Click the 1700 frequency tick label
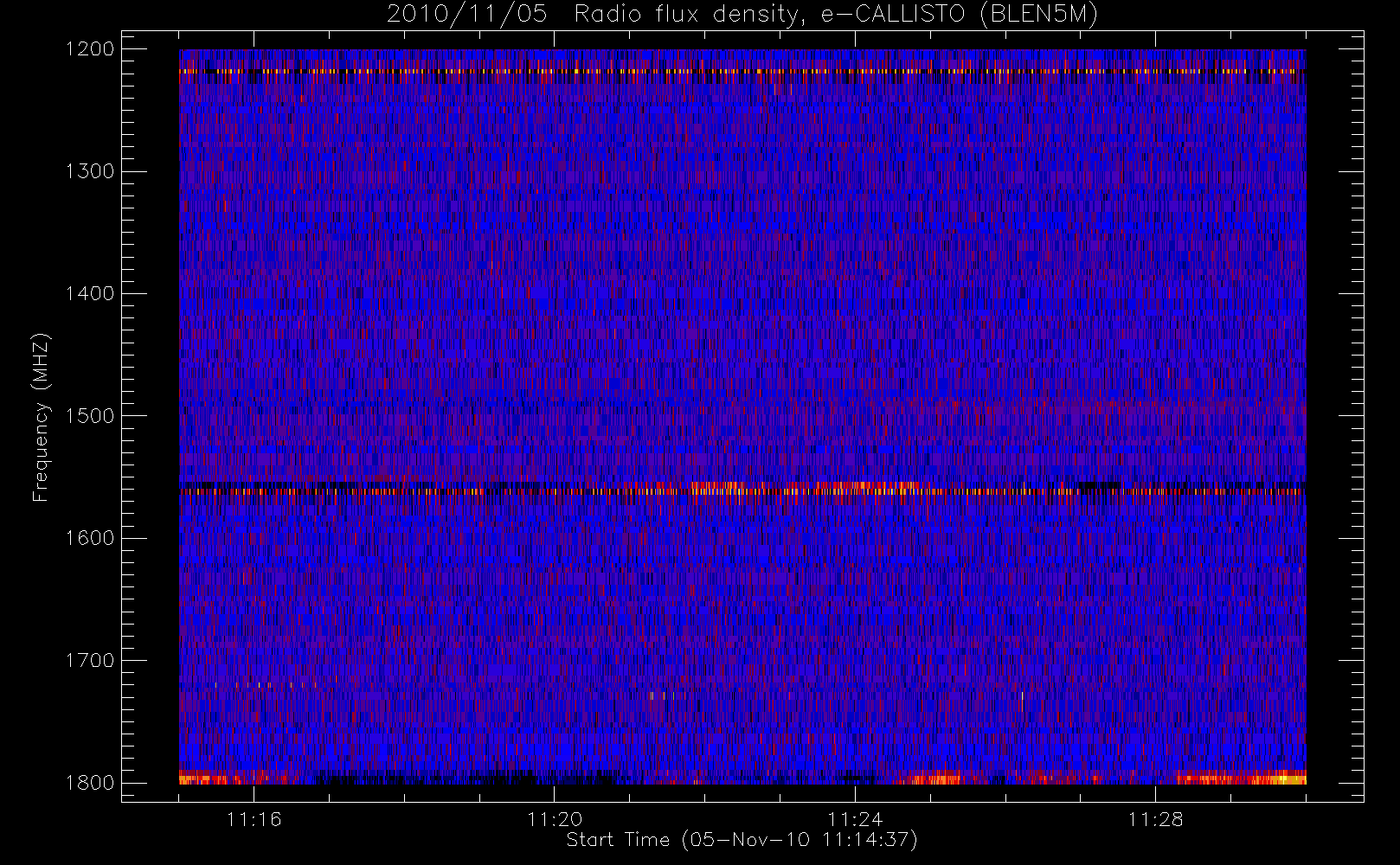 pos(90,660)
